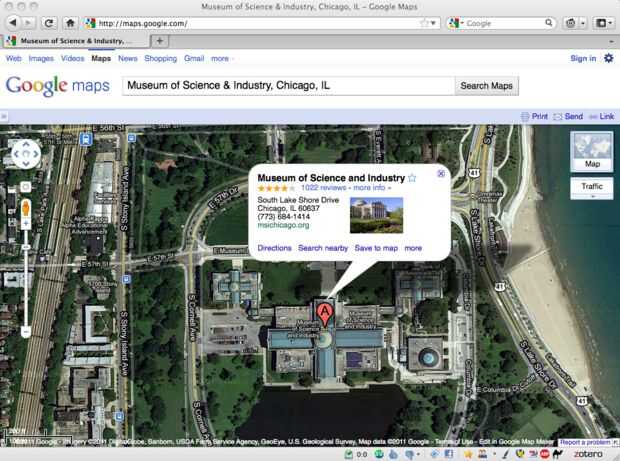Click the browser search magnifier icon
This screenshot has width=620, height=461.
click(x=549, y=23)
